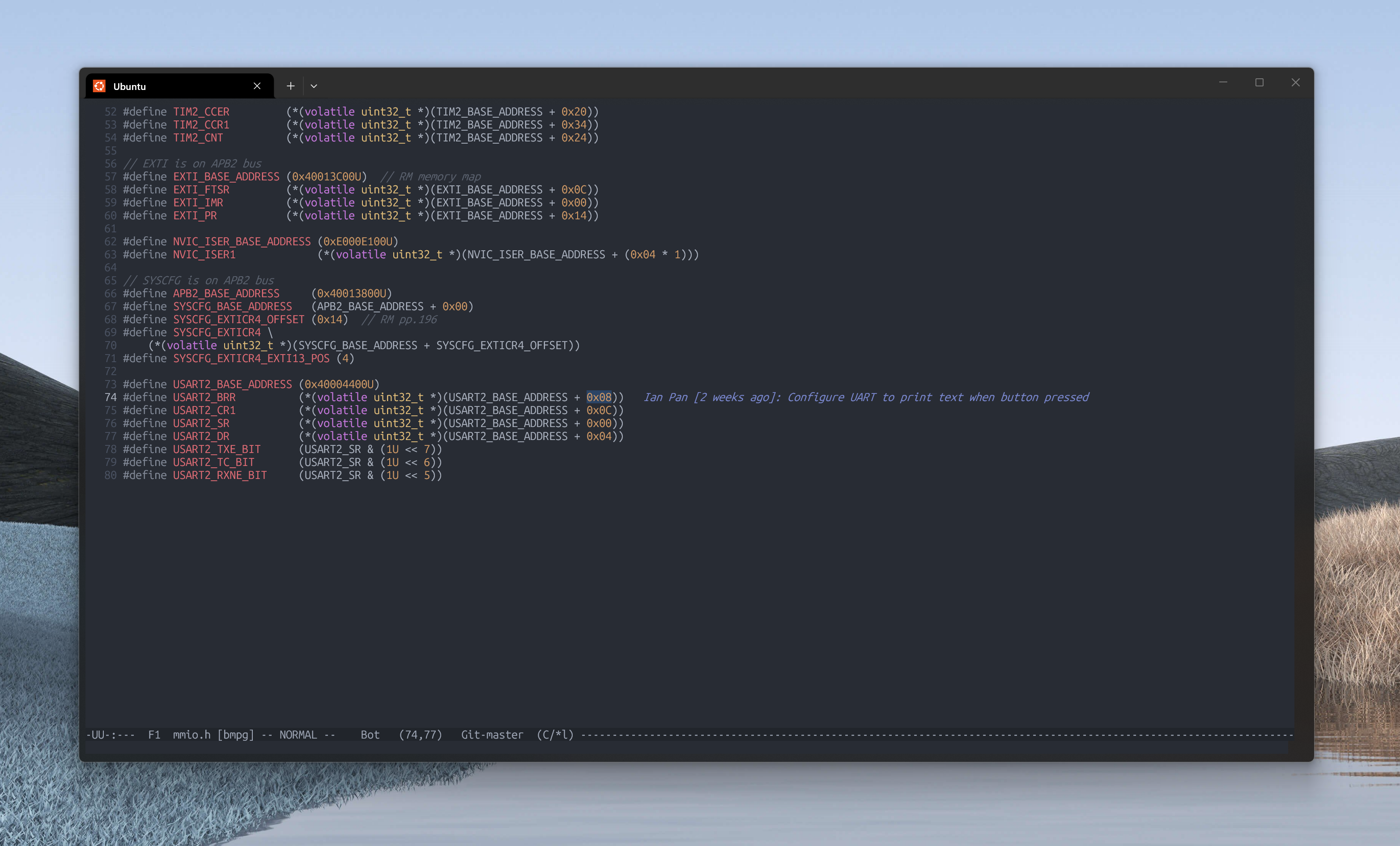Click the value 0x40004400U
Image resolution: width=1400 pixels, height=846 pixels.
point(339,385)
